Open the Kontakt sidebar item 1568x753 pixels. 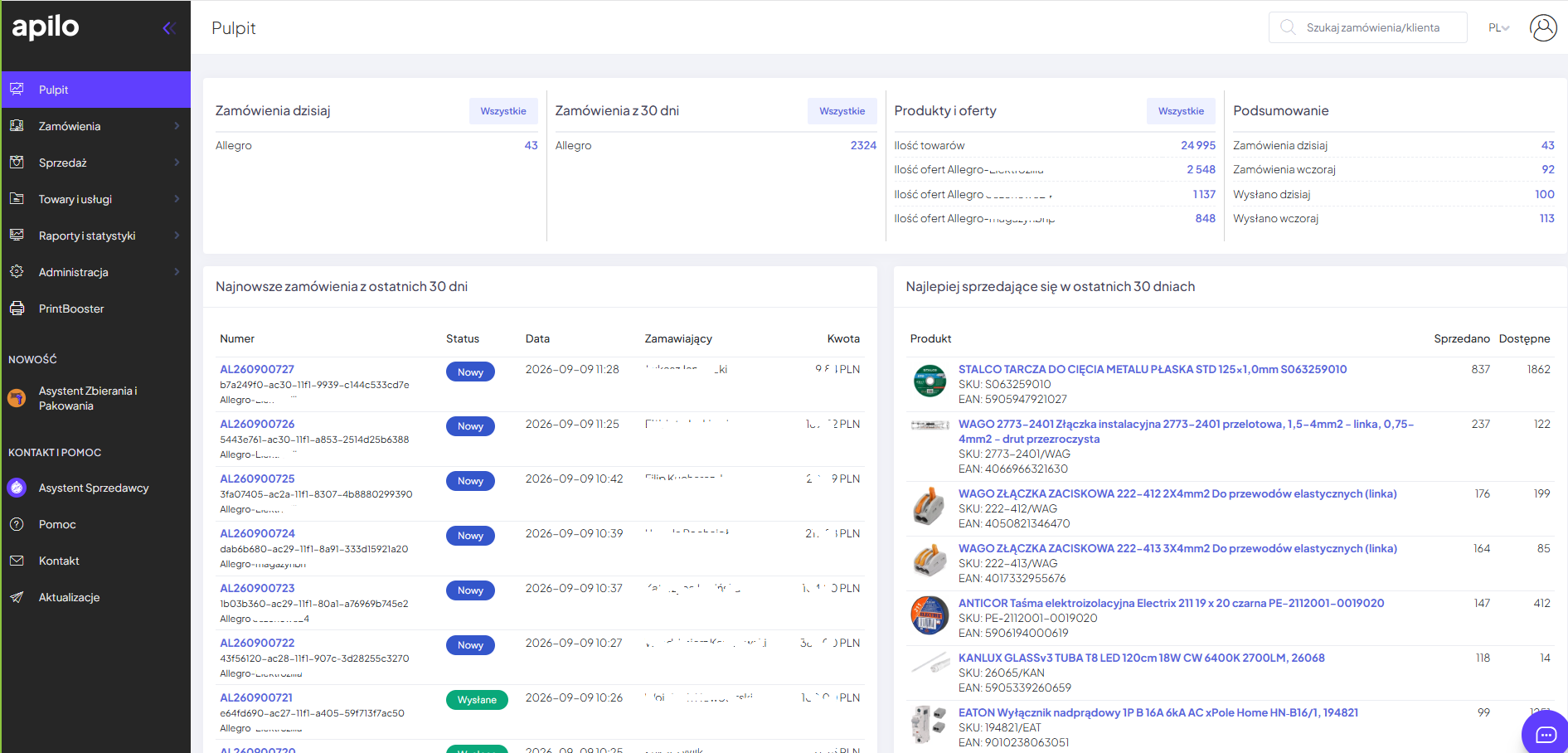(96, 561)
